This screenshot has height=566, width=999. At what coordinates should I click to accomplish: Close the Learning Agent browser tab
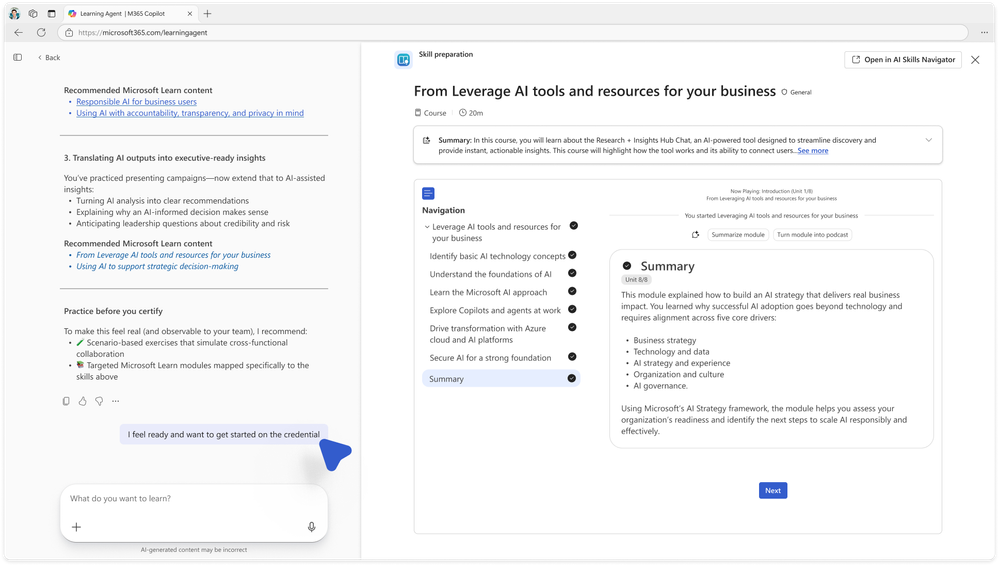click(x=190, y=13)
